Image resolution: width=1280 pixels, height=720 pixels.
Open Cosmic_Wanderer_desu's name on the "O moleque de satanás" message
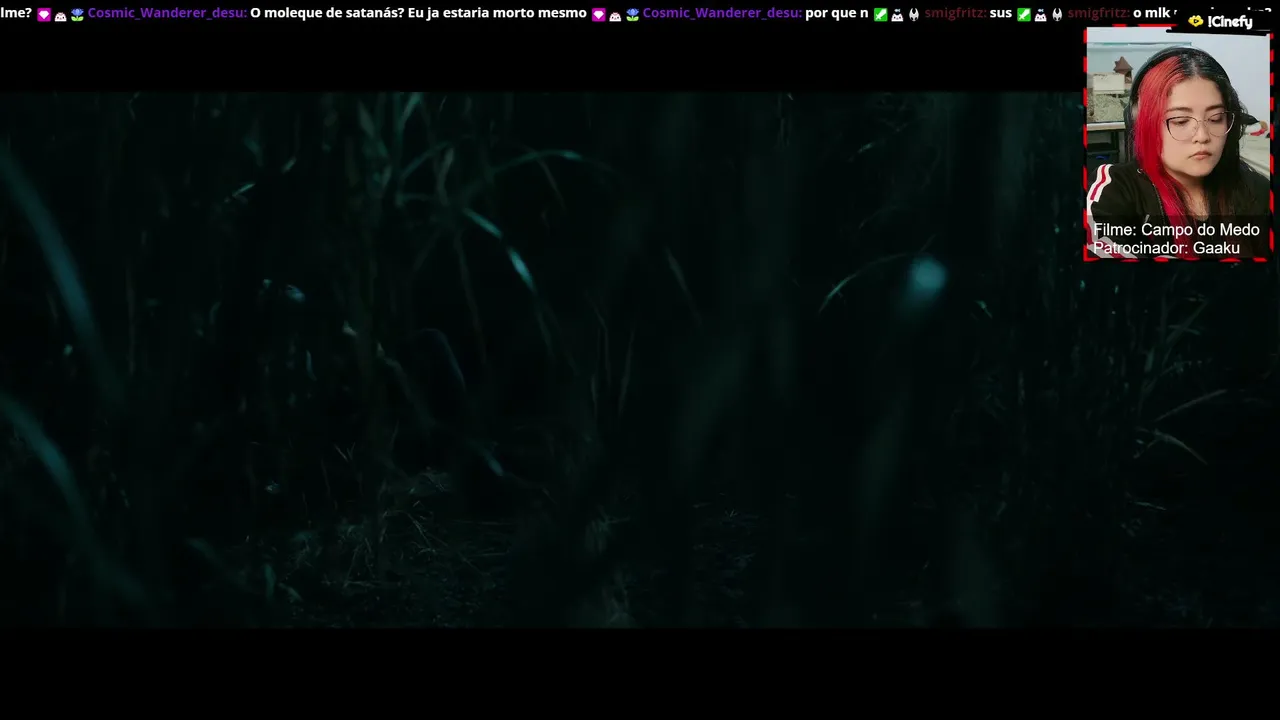click(167, 14)
